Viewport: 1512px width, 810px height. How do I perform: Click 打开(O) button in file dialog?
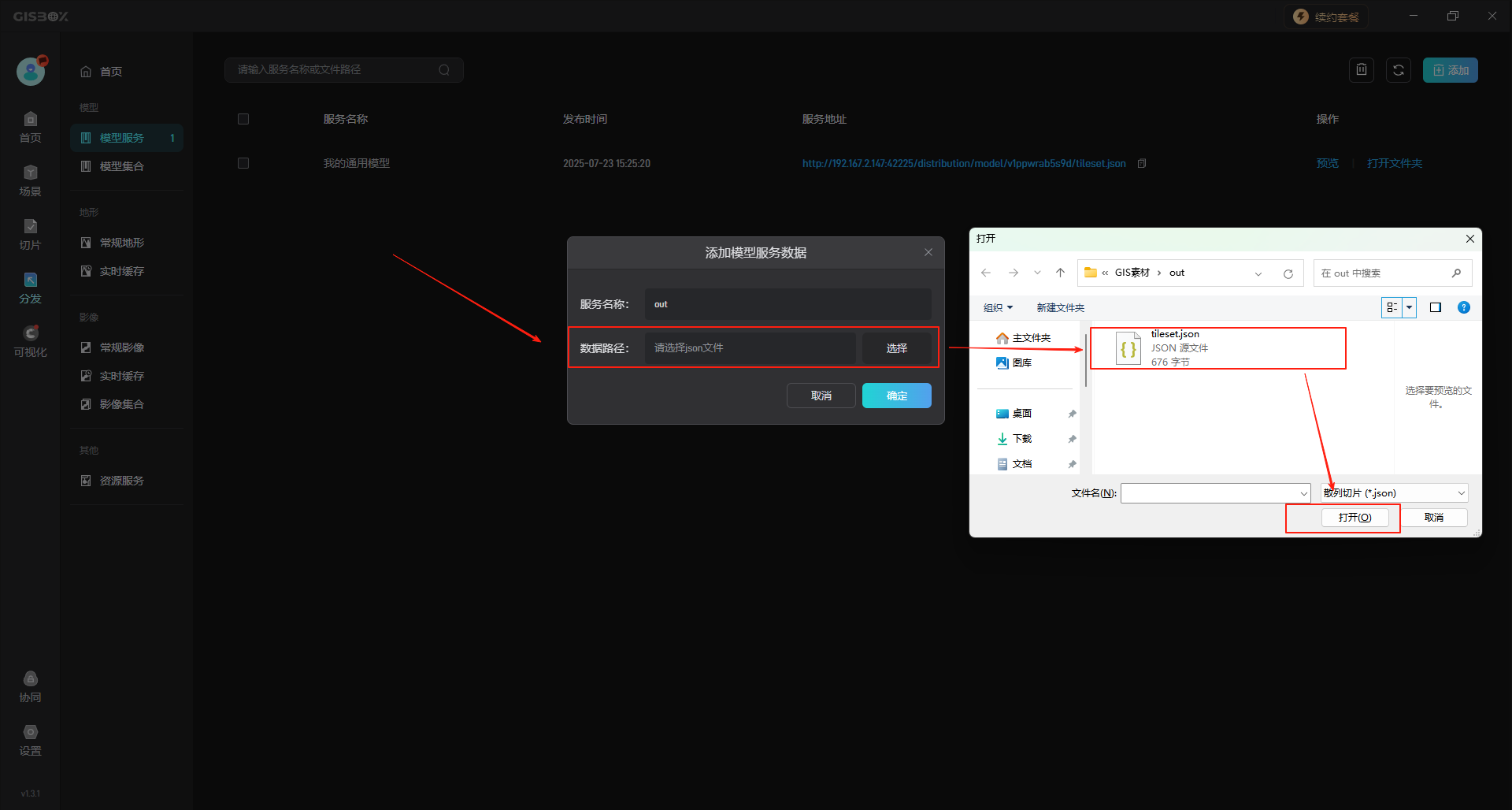coord(1354,518)
